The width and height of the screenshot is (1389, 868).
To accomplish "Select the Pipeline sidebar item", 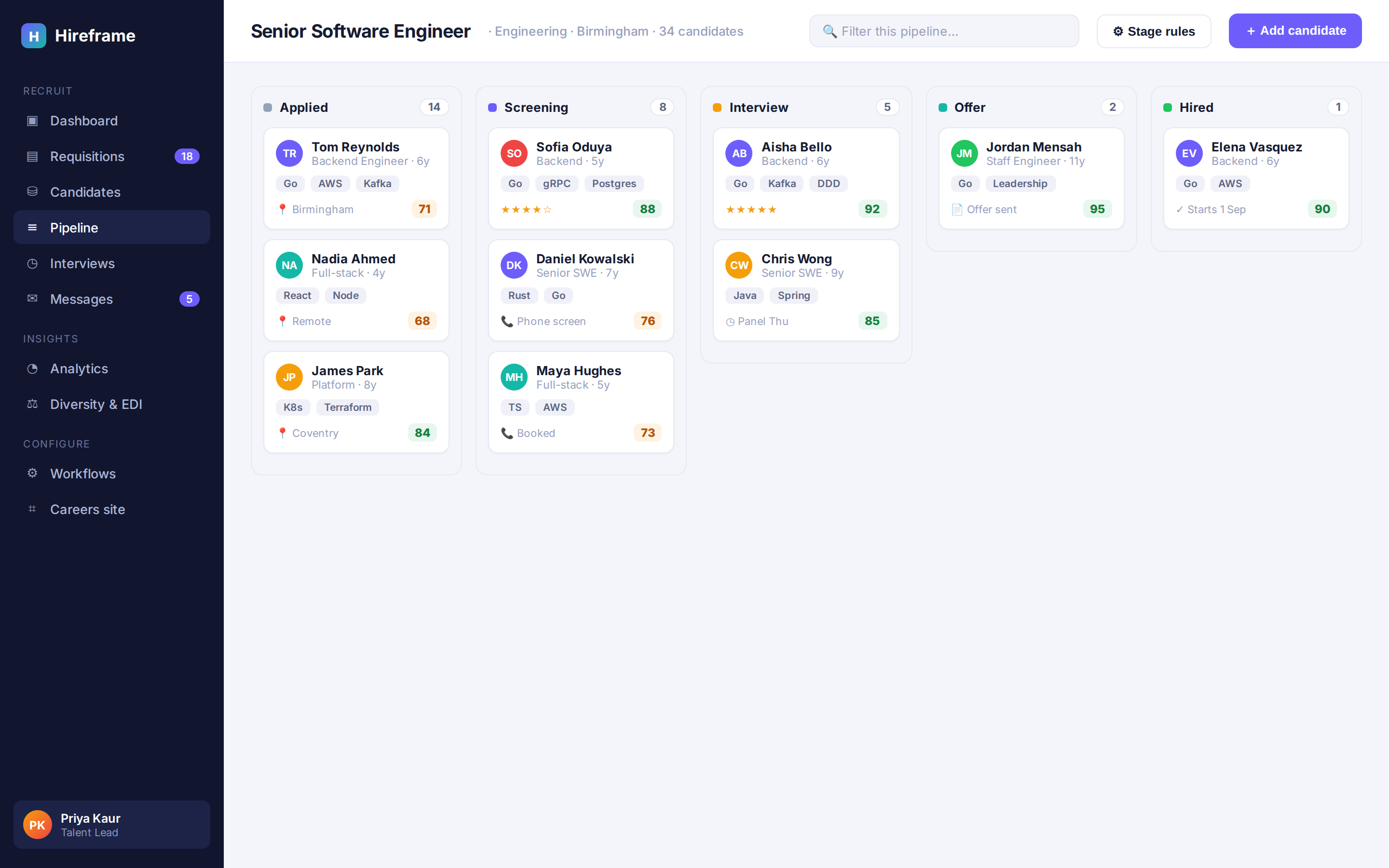I will [x=112, y=227].
